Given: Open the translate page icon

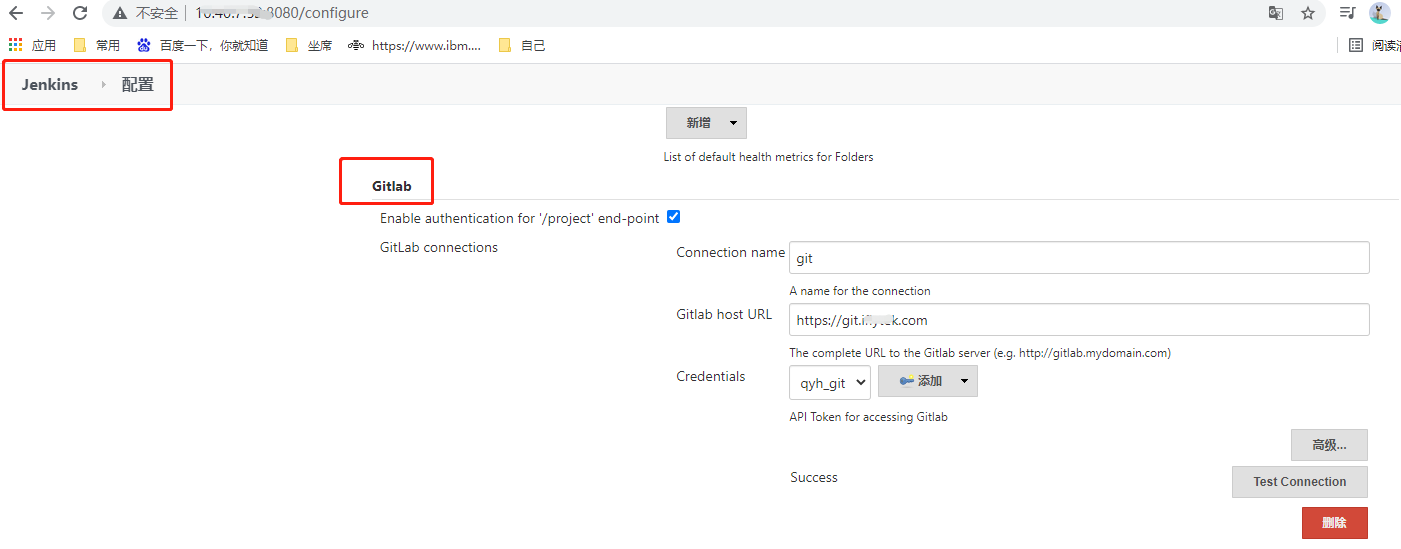Looking at the screenshot, I should click(1275, 14).
